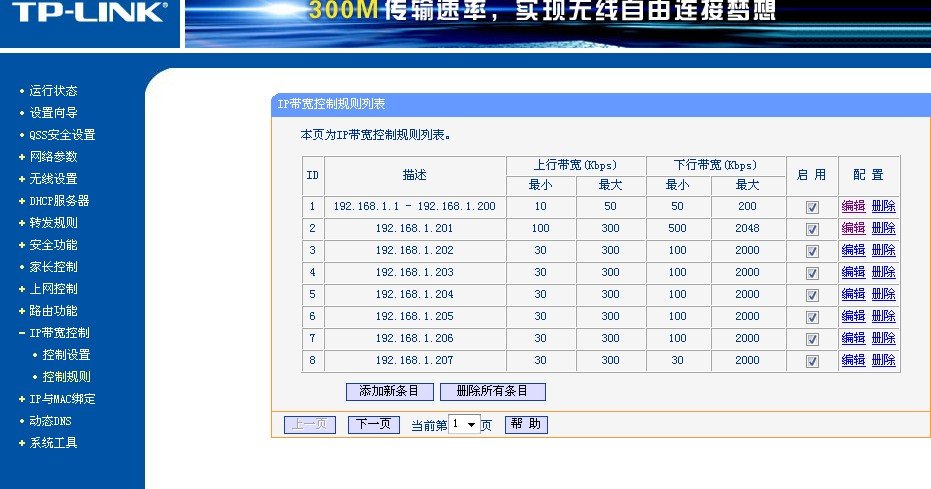
Task: Collapse the IP带宽控制 menu
Action: pyautogui.click(x=59, y=332)
